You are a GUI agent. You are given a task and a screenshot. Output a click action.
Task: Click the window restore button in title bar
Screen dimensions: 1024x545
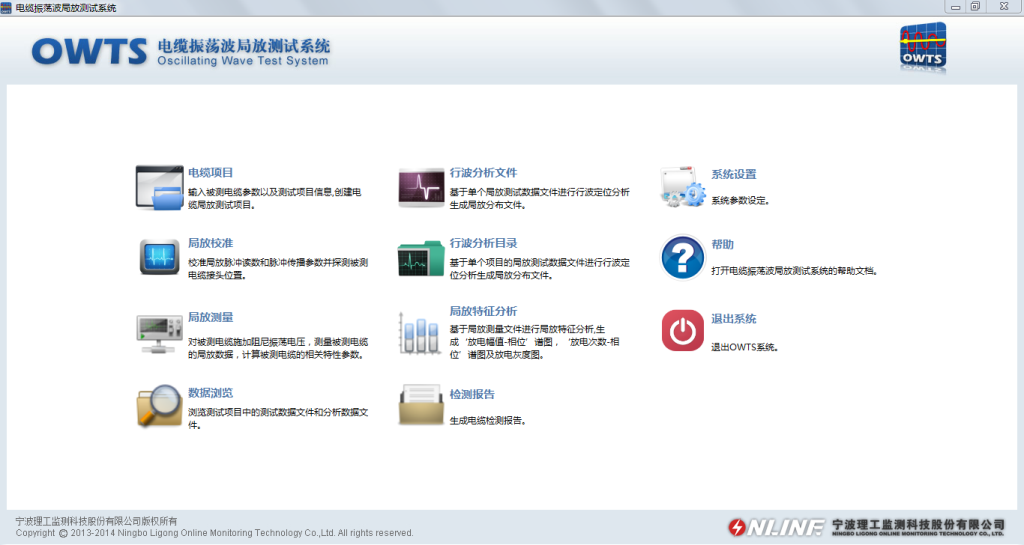tap(975, 7)
